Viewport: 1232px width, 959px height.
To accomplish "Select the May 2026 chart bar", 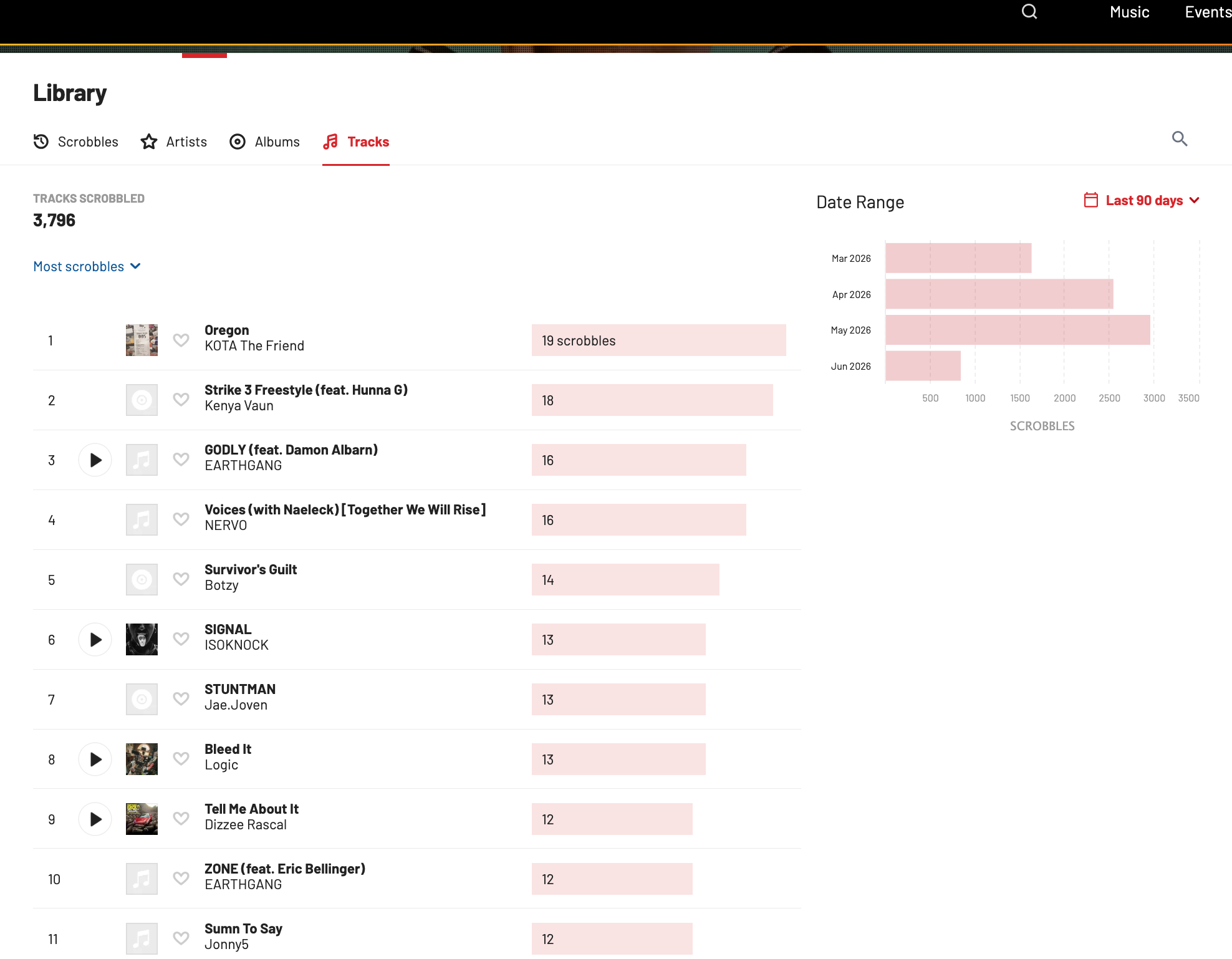I will (x=1018, y=330).
